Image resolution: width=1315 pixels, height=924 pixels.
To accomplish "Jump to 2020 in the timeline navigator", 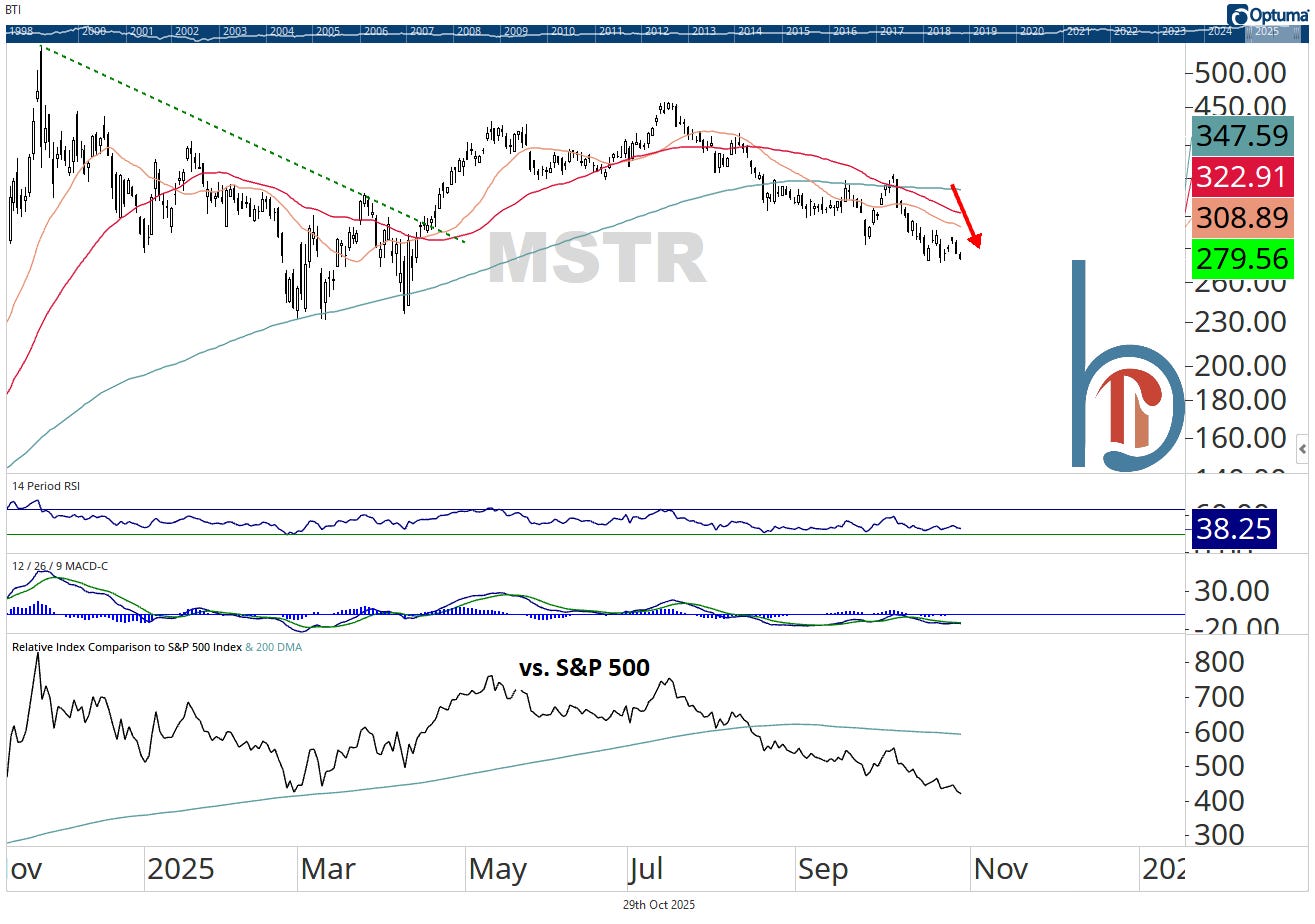I will click(1032, 31).
